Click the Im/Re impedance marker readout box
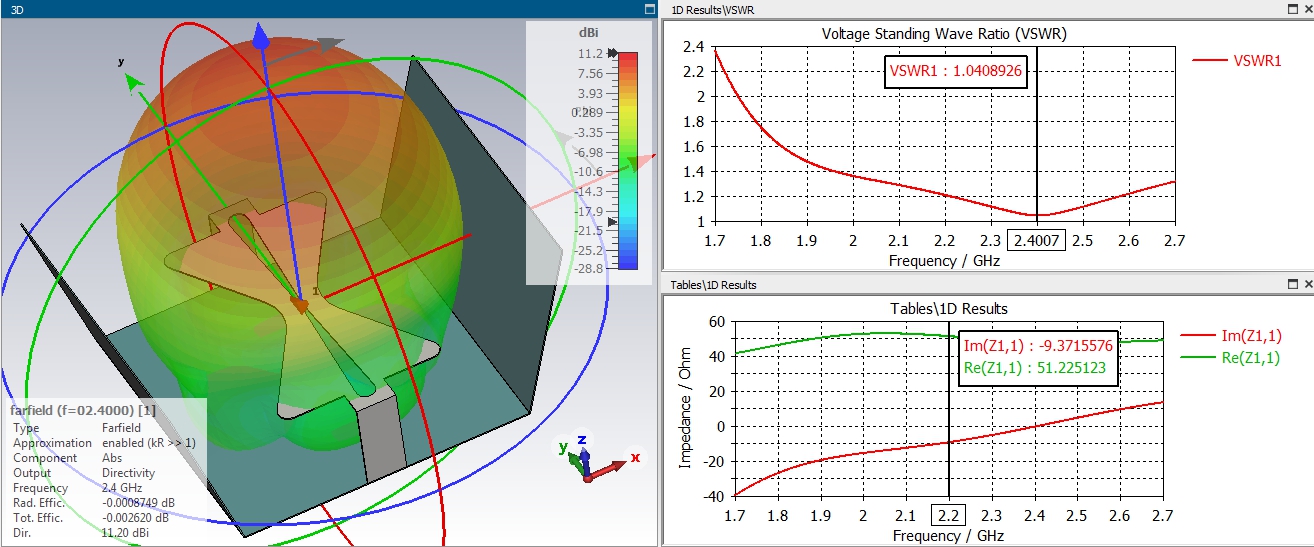 tap(1037, 357)
